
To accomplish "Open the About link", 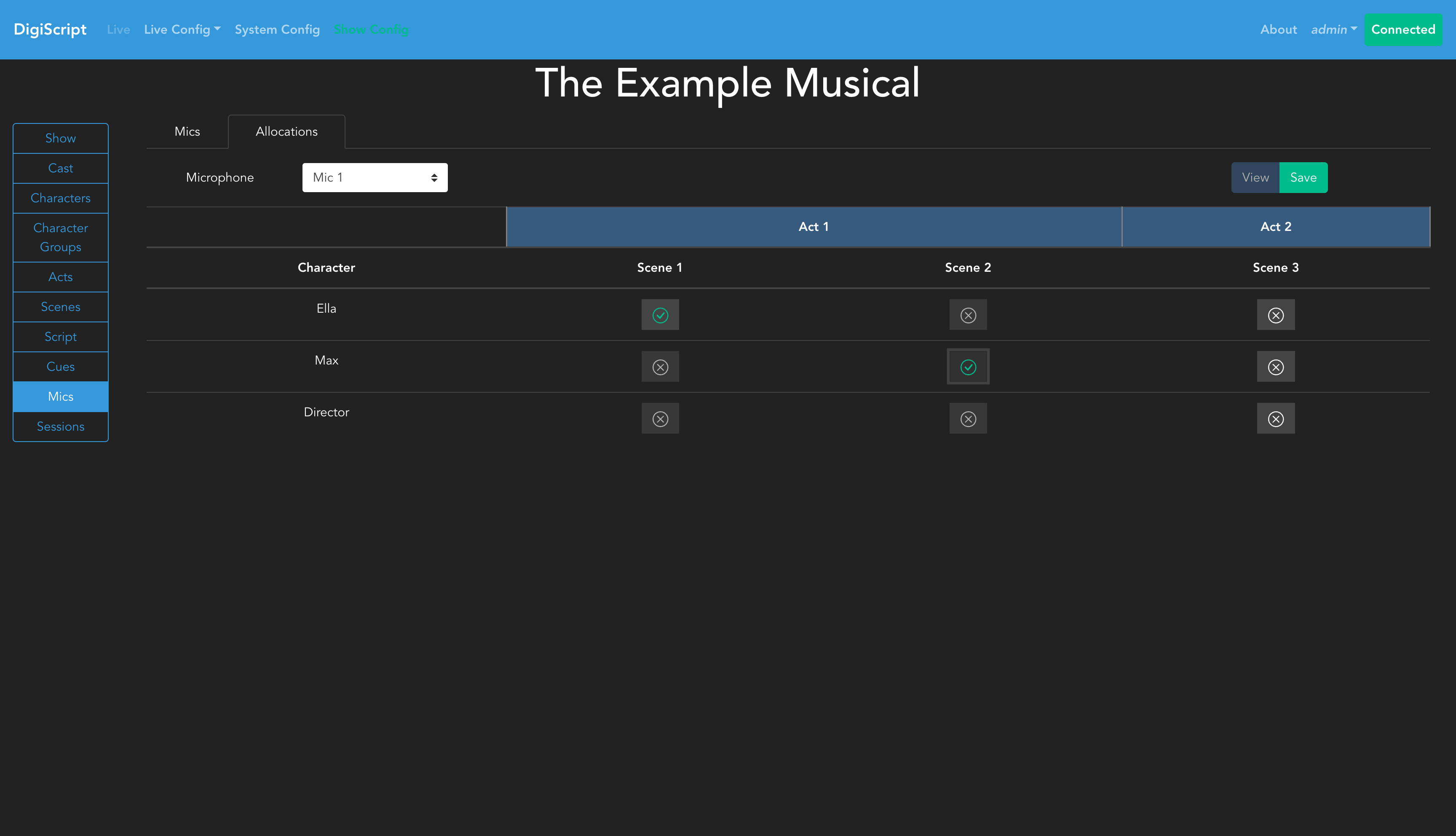I will 1278,29.
